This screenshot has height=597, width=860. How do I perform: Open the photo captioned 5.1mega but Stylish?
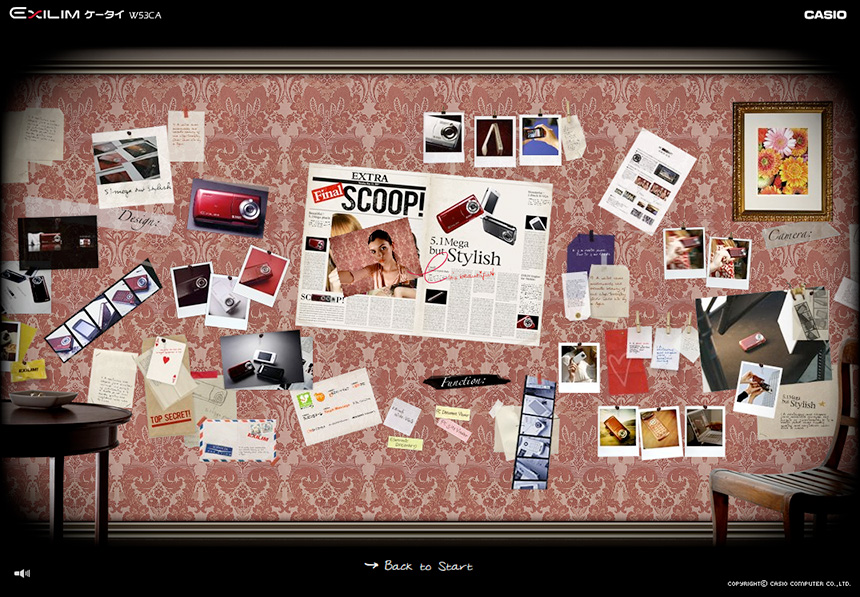(x=133, y=167)
